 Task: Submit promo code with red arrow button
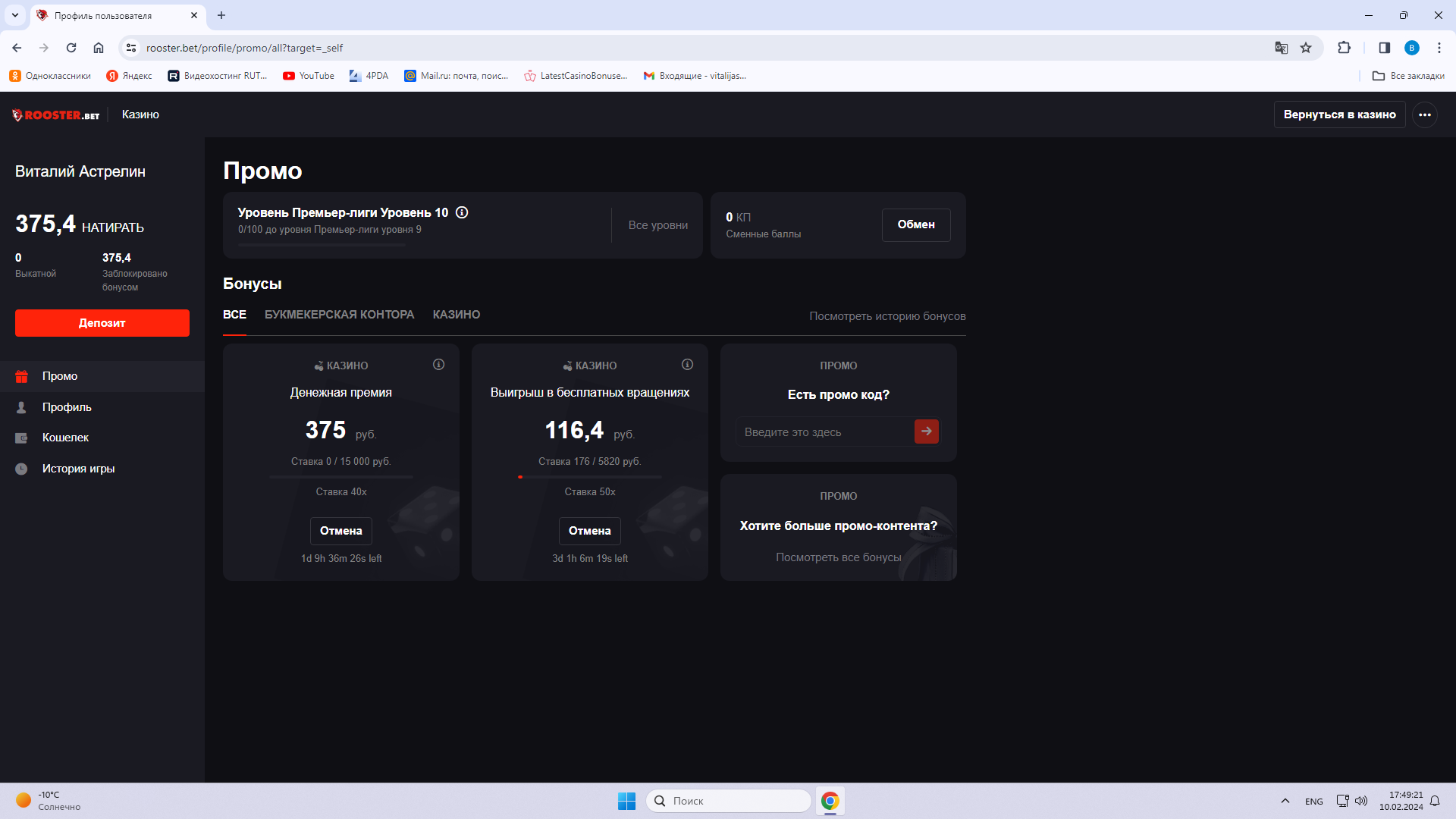click(x=927, y=431)
